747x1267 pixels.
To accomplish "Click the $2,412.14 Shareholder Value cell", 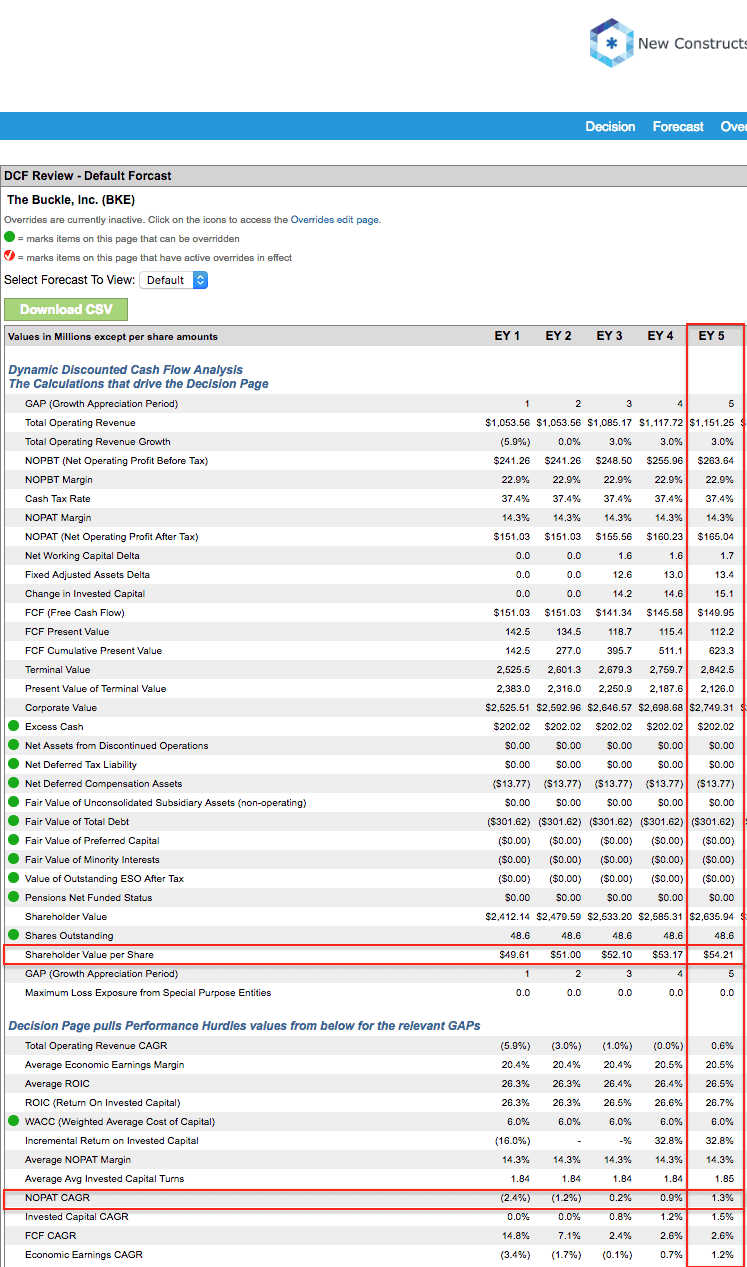I will tap(507, 916).
